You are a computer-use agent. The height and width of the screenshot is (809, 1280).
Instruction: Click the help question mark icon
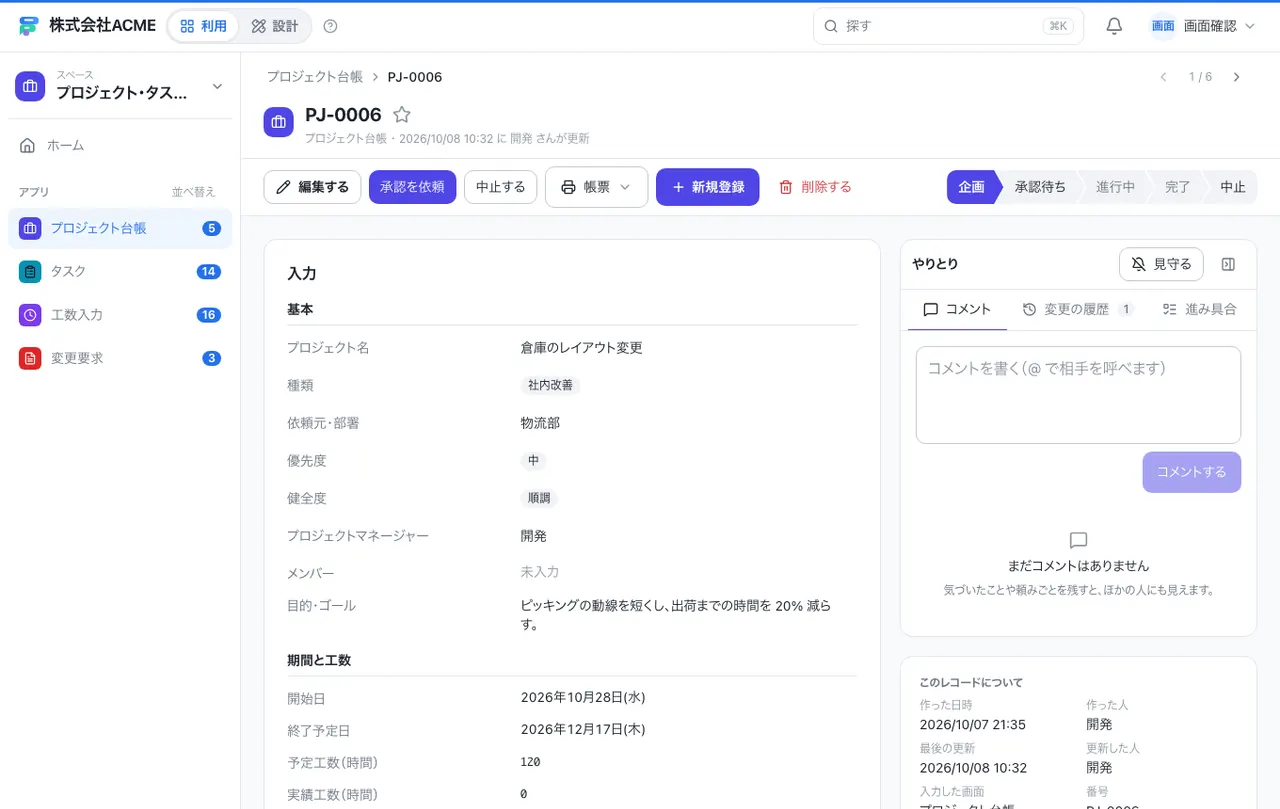point(331,26)
